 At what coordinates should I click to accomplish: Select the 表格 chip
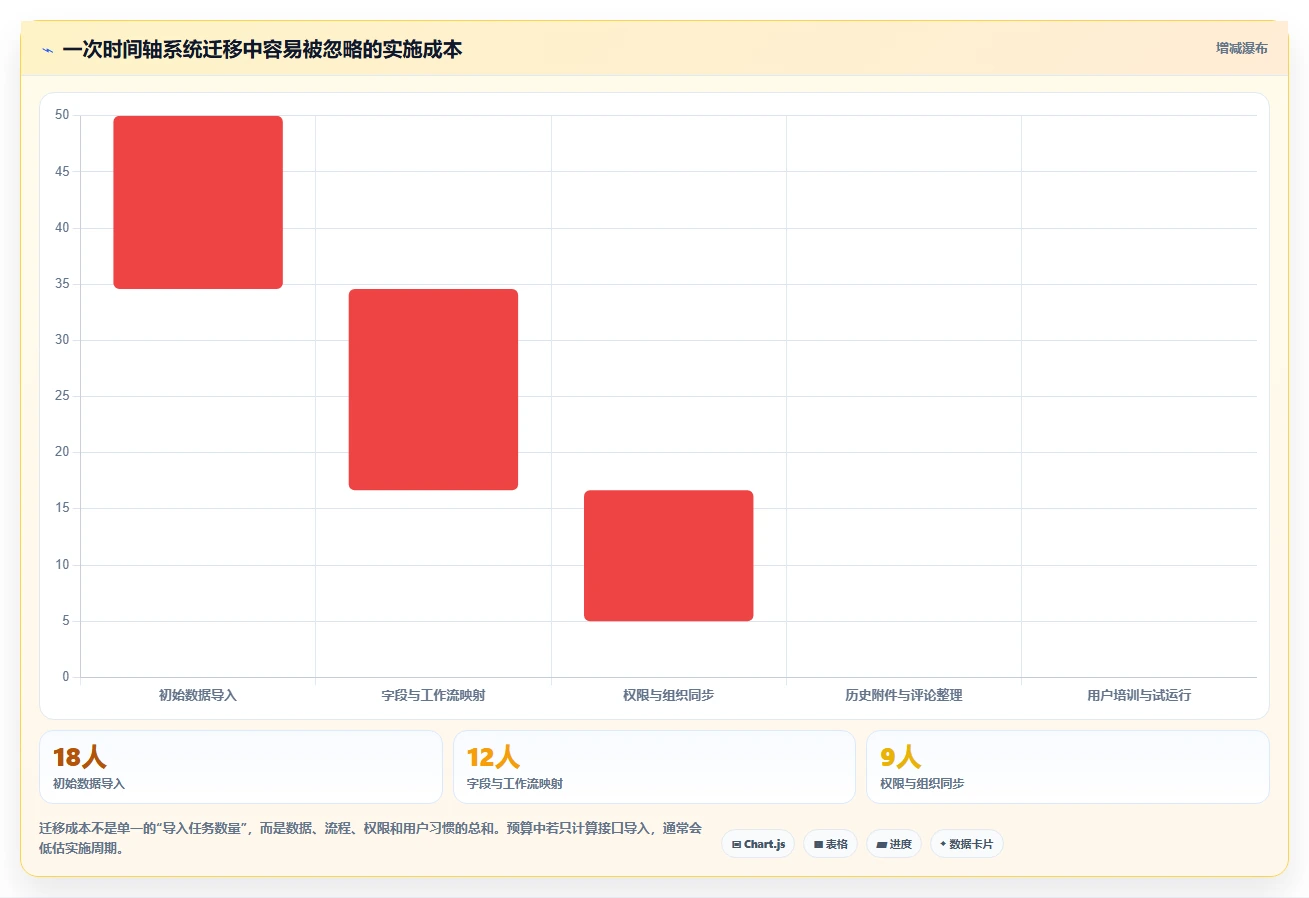coord(830,844)
